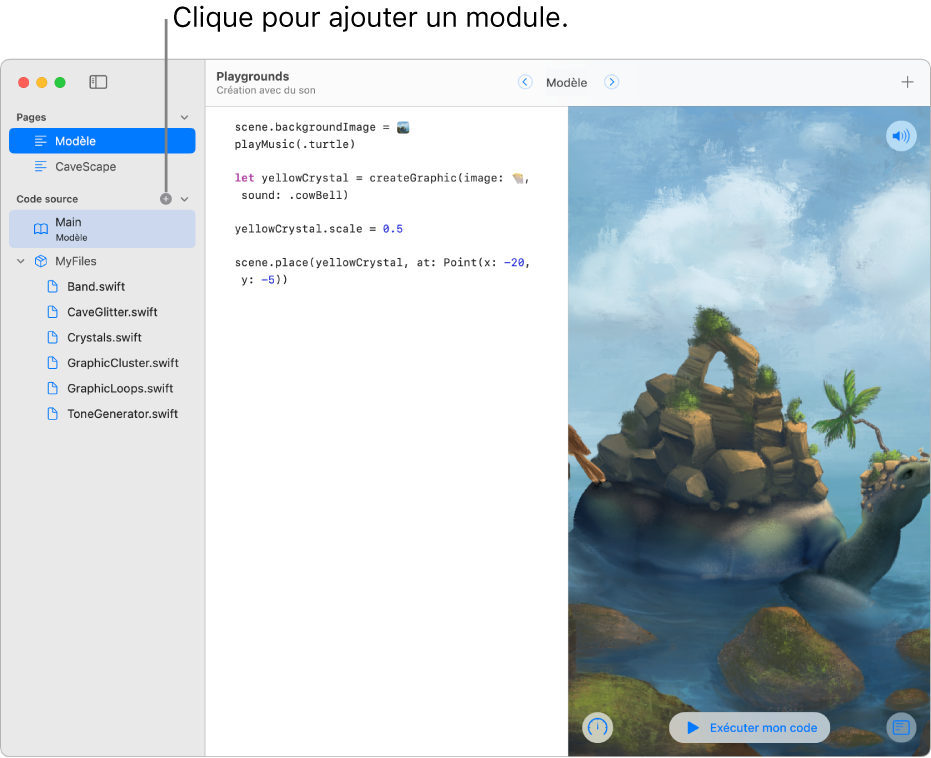Mute the sound with speaker icon

point(901,136)
